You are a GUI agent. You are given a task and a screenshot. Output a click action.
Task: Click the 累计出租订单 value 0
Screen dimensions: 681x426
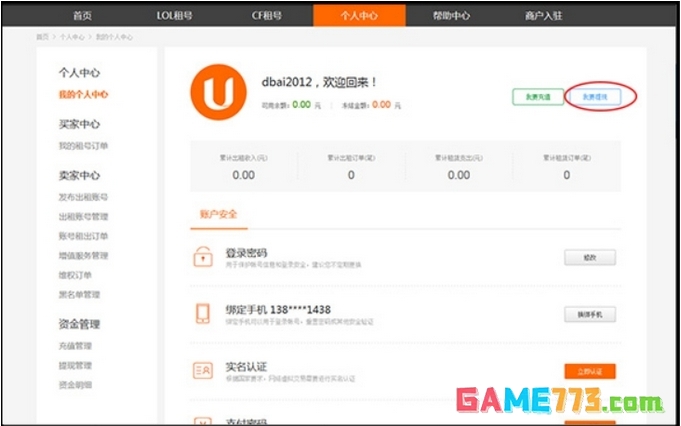(351, 175)
